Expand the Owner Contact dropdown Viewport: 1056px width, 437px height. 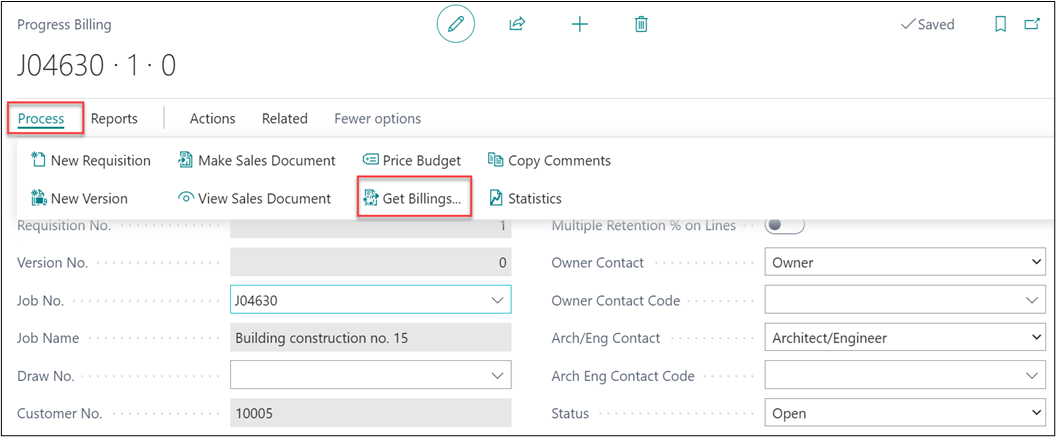pos(1034,262)
